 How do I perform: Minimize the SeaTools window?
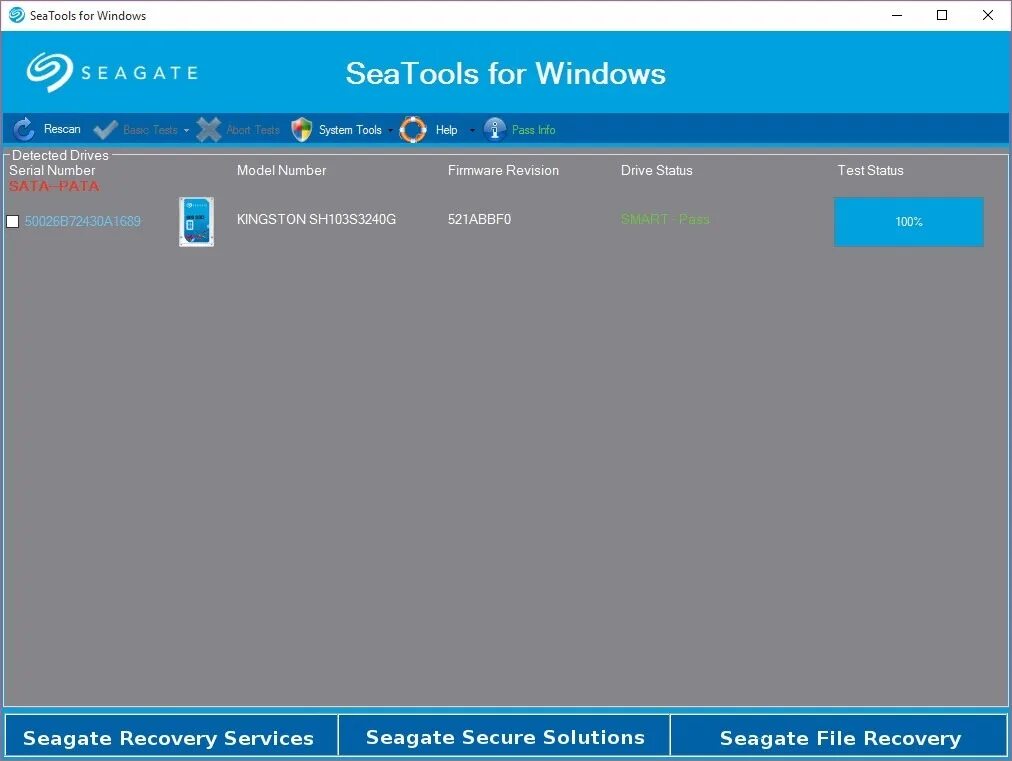896,15
